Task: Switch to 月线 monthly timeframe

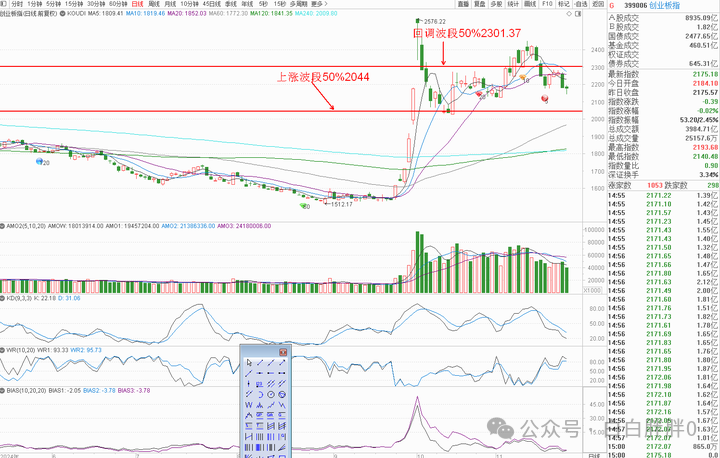Action: click(x=170, y=4)
